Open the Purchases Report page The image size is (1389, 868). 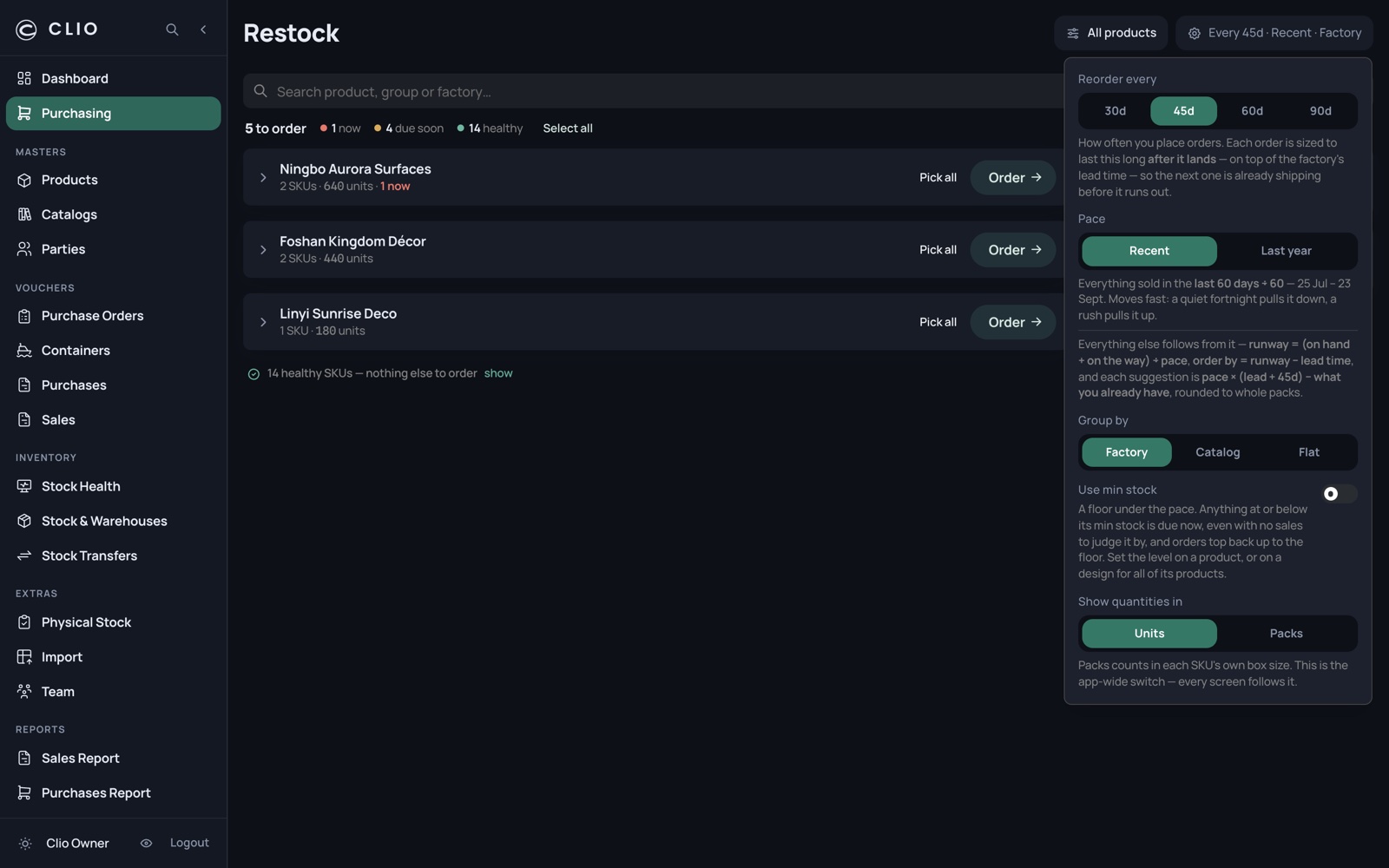[114, 793]
